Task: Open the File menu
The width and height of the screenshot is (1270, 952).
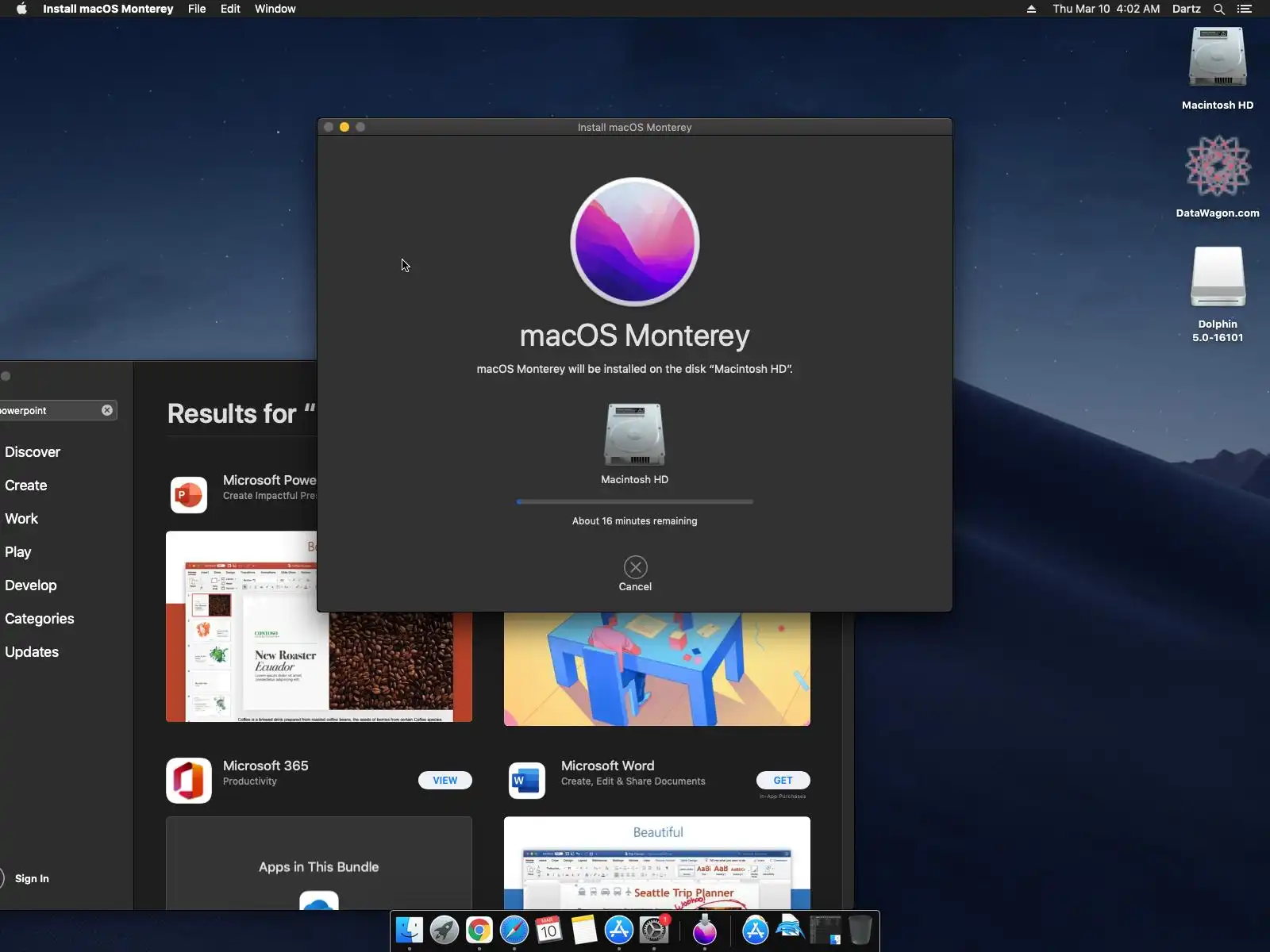Action: click(197, 9)
